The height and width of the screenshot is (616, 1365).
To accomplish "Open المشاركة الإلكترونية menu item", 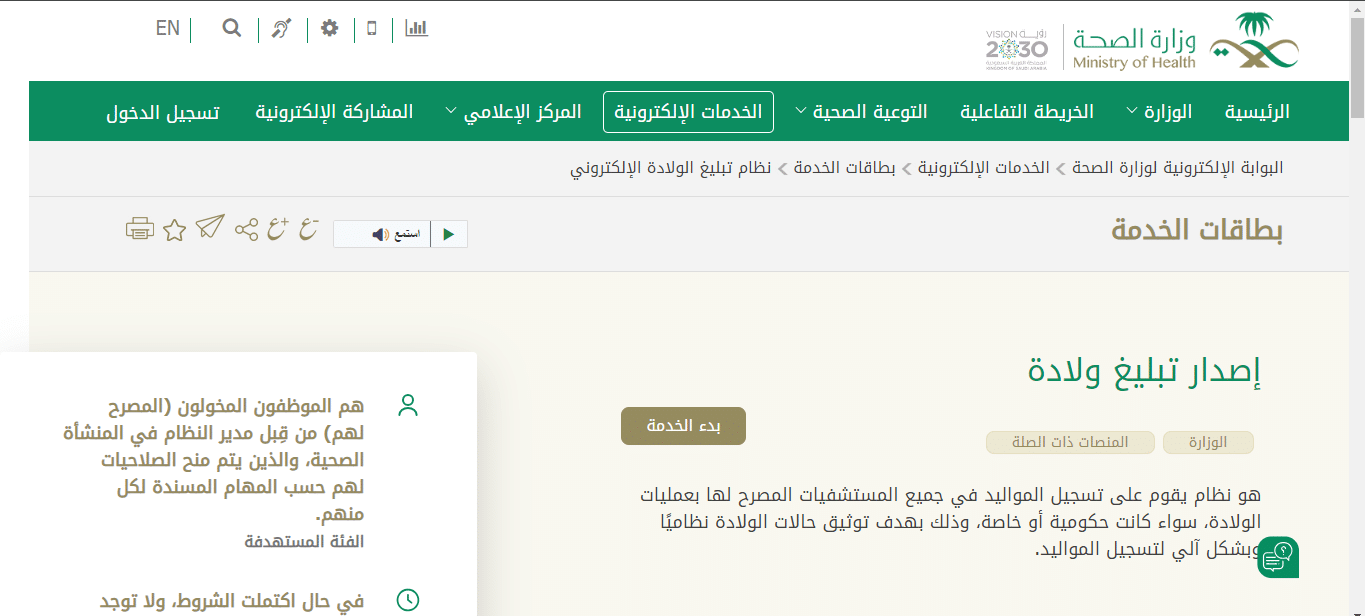I will tap(334, 112).
